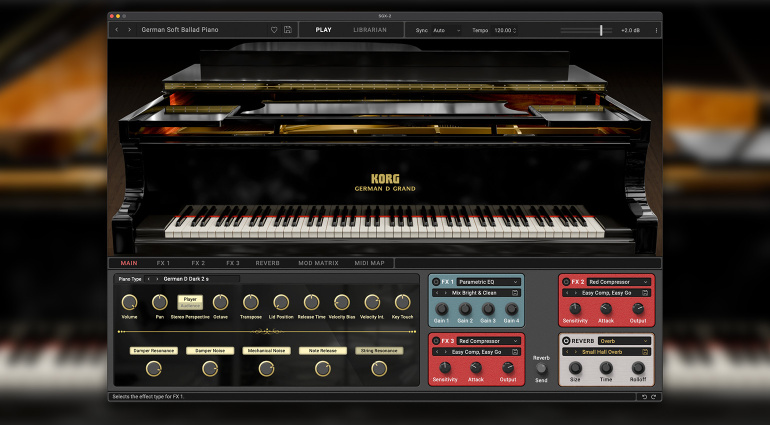The width and height of the screenshot is (770, 425).
Task: Toggle the FX 1 power button
Action: pos(435,282)
